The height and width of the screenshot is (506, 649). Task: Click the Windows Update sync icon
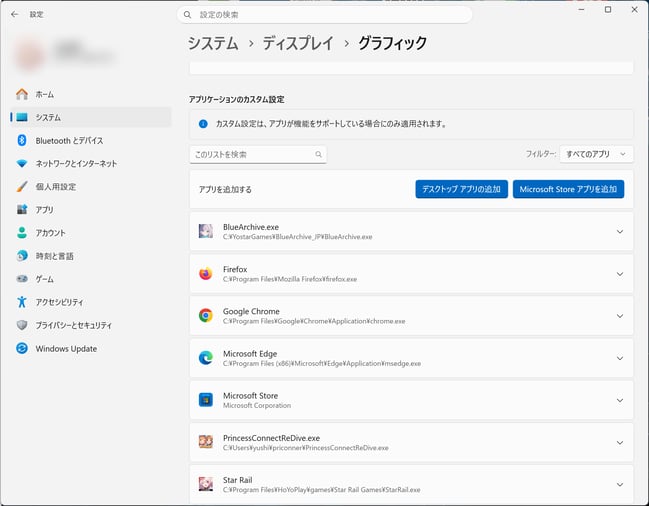click(22, 348)
